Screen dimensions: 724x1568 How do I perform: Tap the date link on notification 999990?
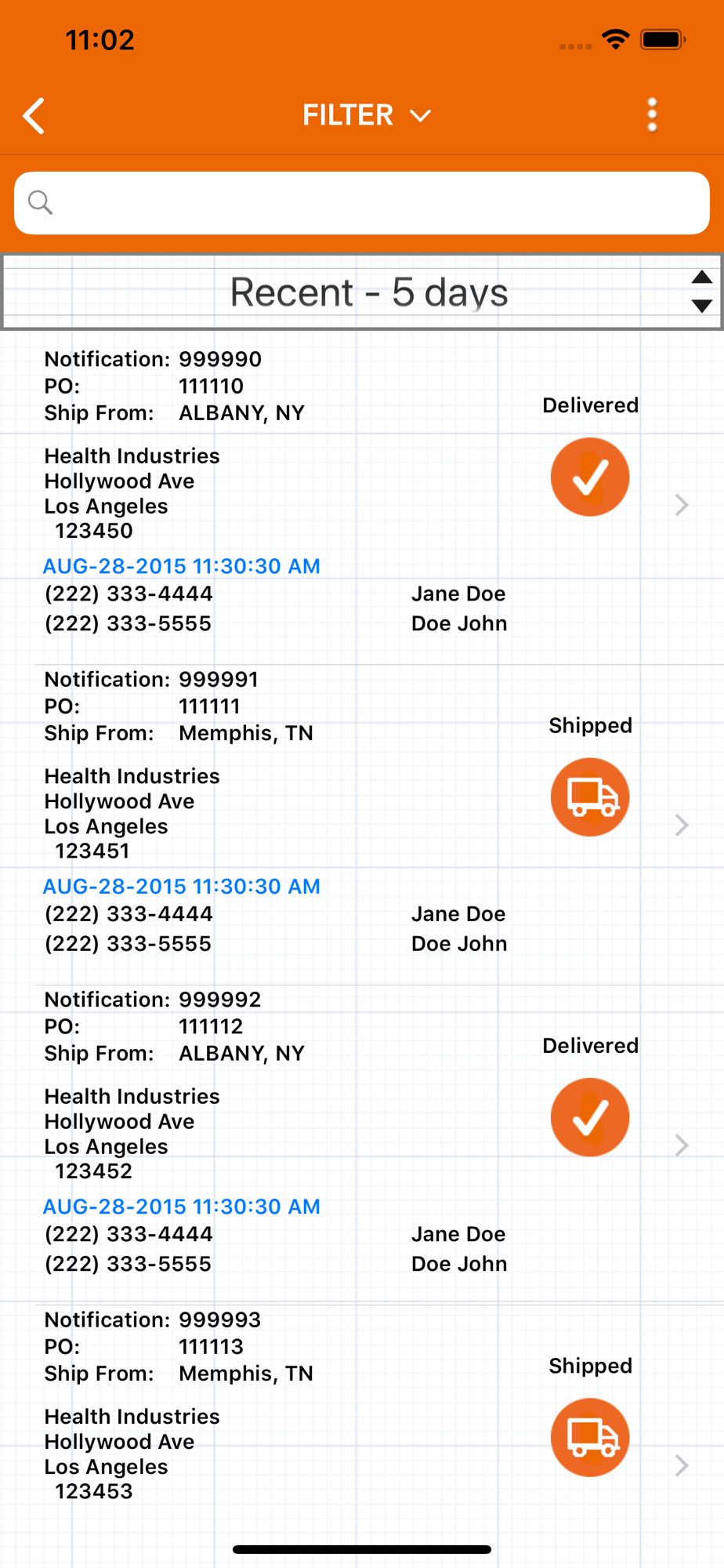(x=182, y=566)
